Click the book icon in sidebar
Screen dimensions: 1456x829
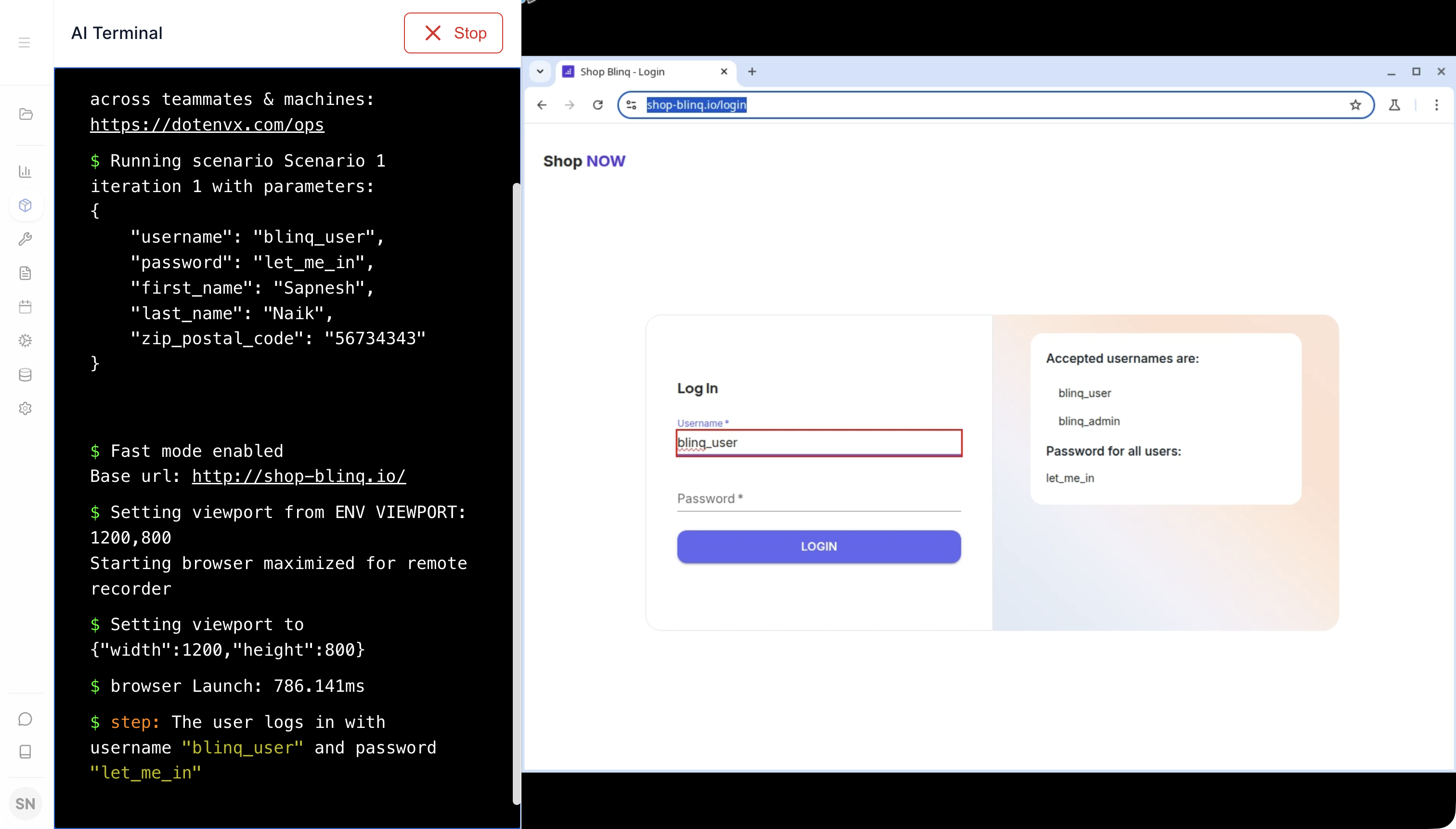coord(25,751)
